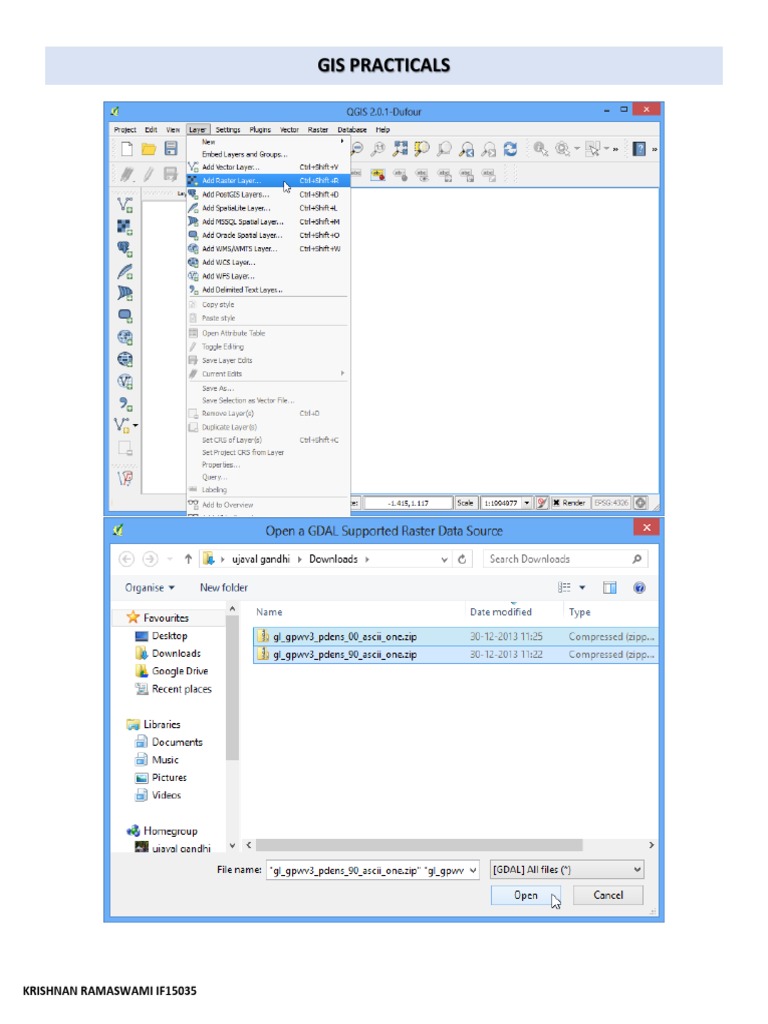Choose Add Vector Layer menu entry
The width and height of the screenshot is (768, 1024).
(268, 167)
